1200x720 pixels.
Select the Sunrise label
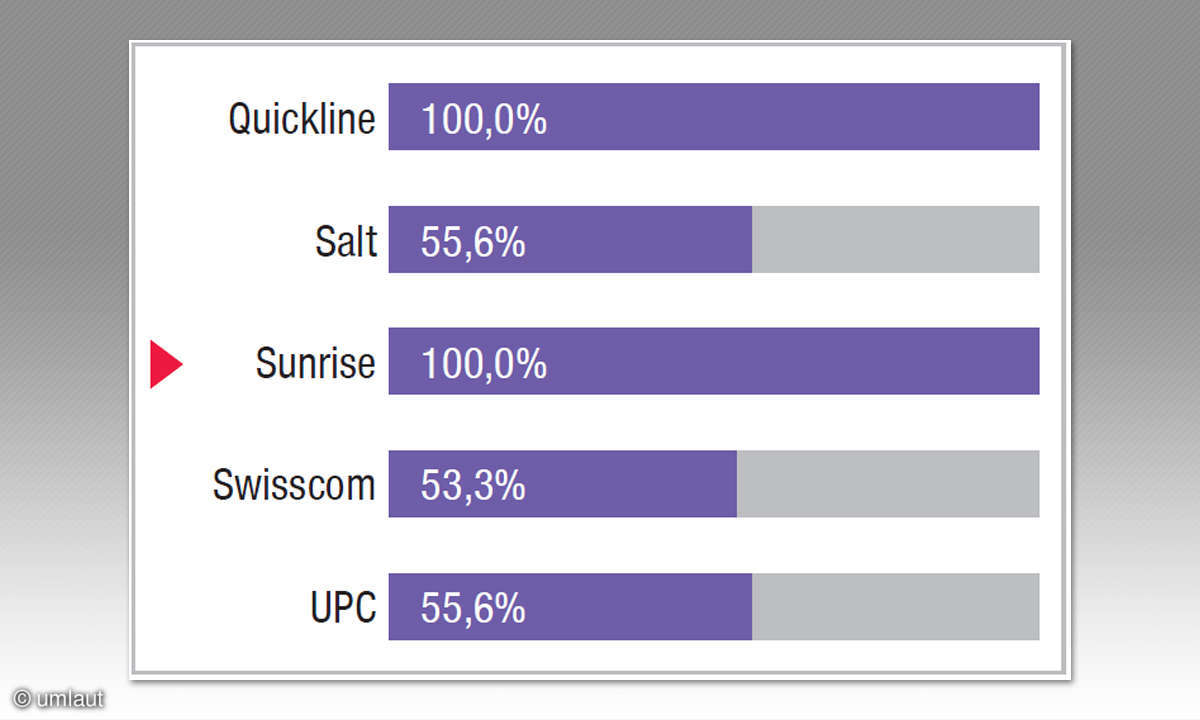click(315, 363)
